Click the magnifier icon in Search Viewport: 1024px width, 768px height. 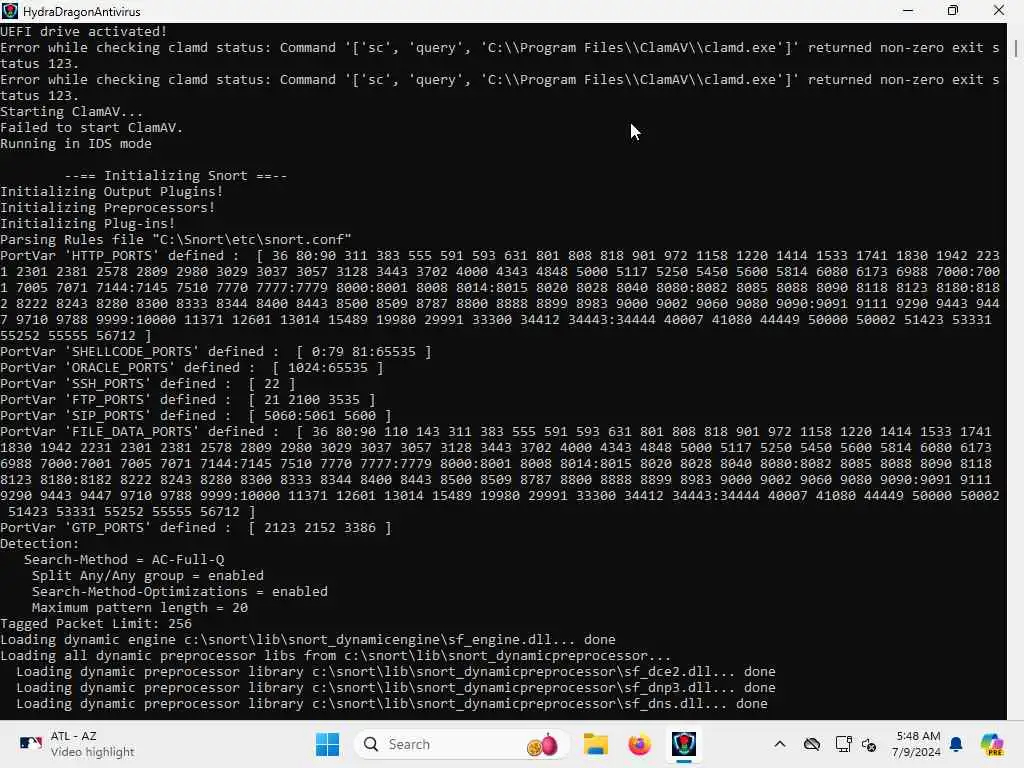371,744
